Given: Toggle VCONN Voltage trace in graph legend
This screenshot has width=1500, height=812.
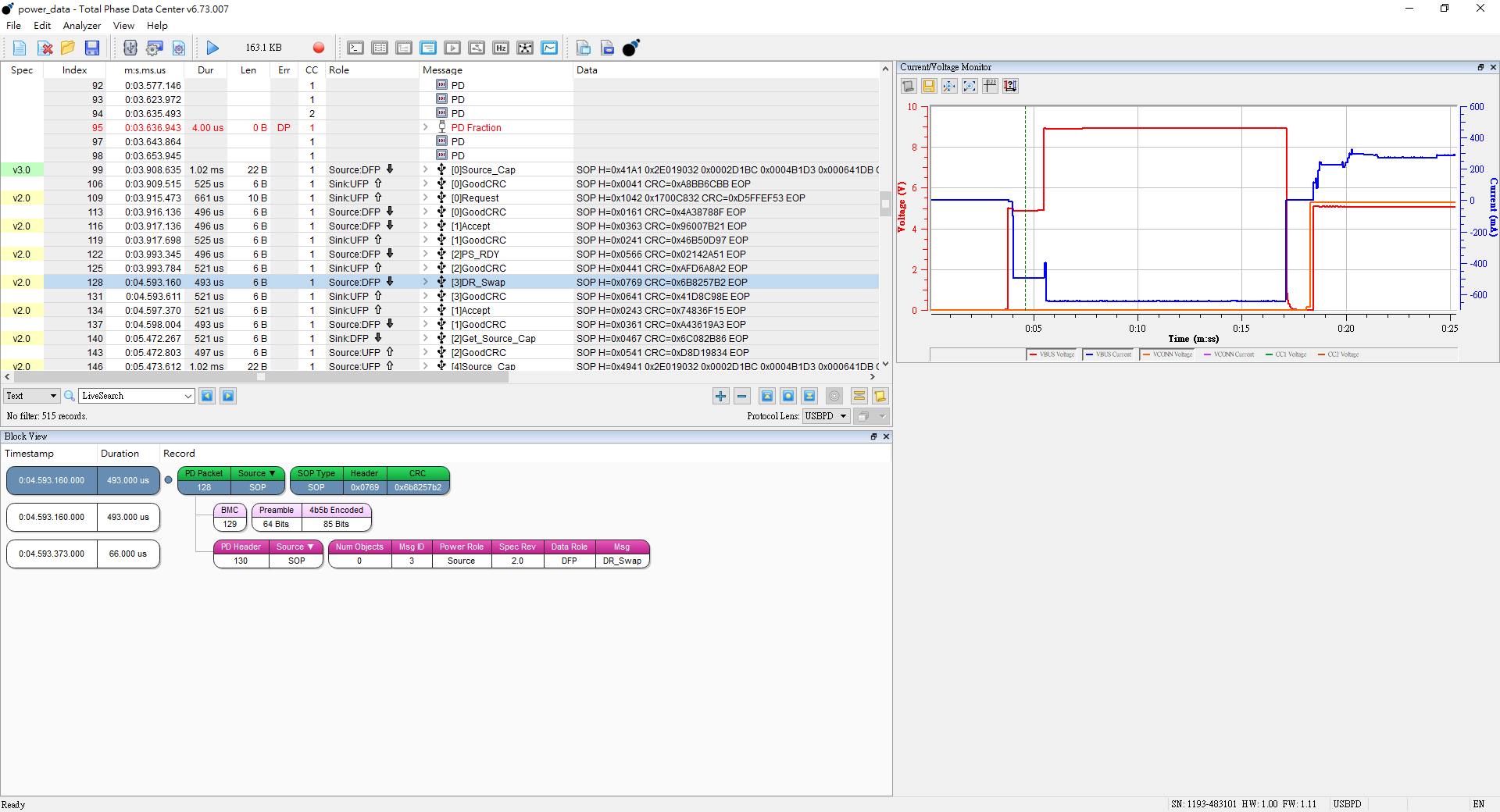Looking at the screenshot, I should coord(1167,354).
